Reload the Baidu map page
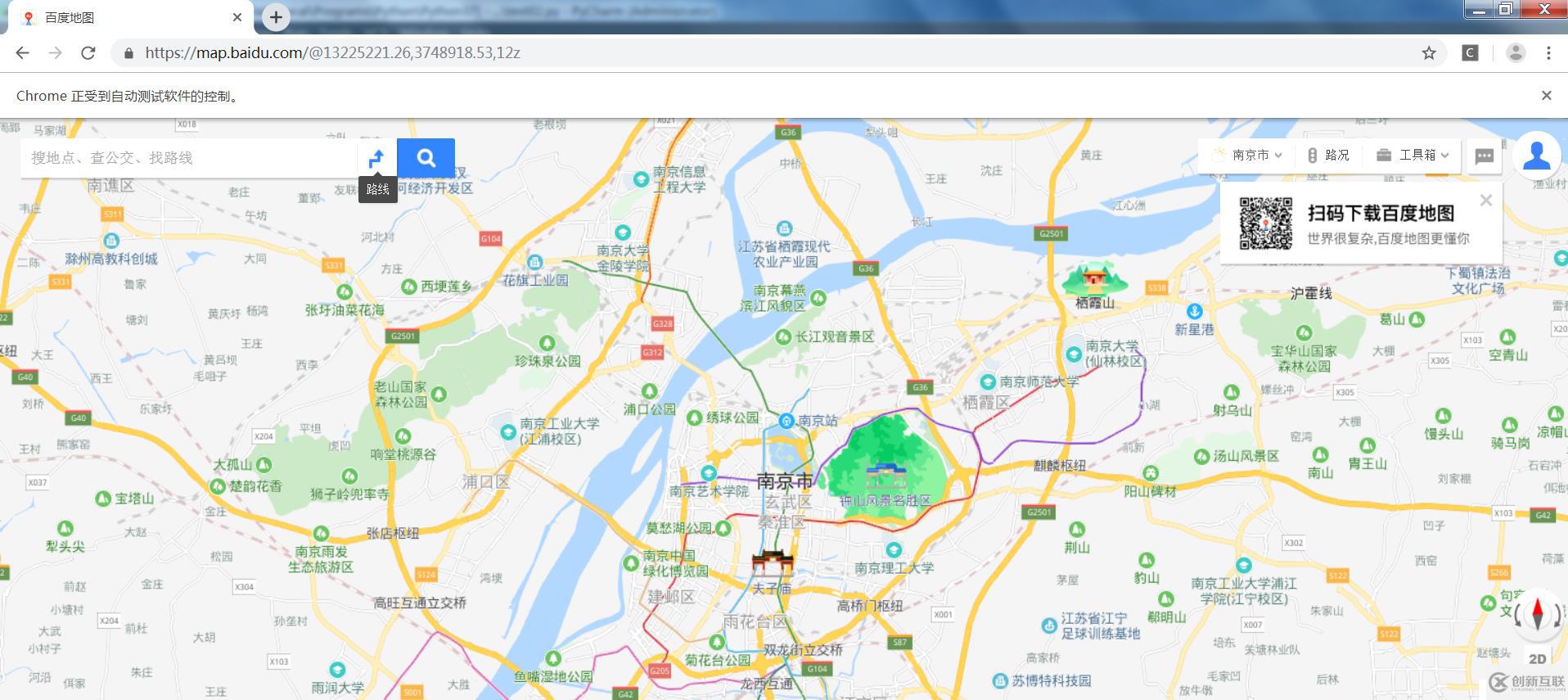1568x700 pixels. [88, 52]
